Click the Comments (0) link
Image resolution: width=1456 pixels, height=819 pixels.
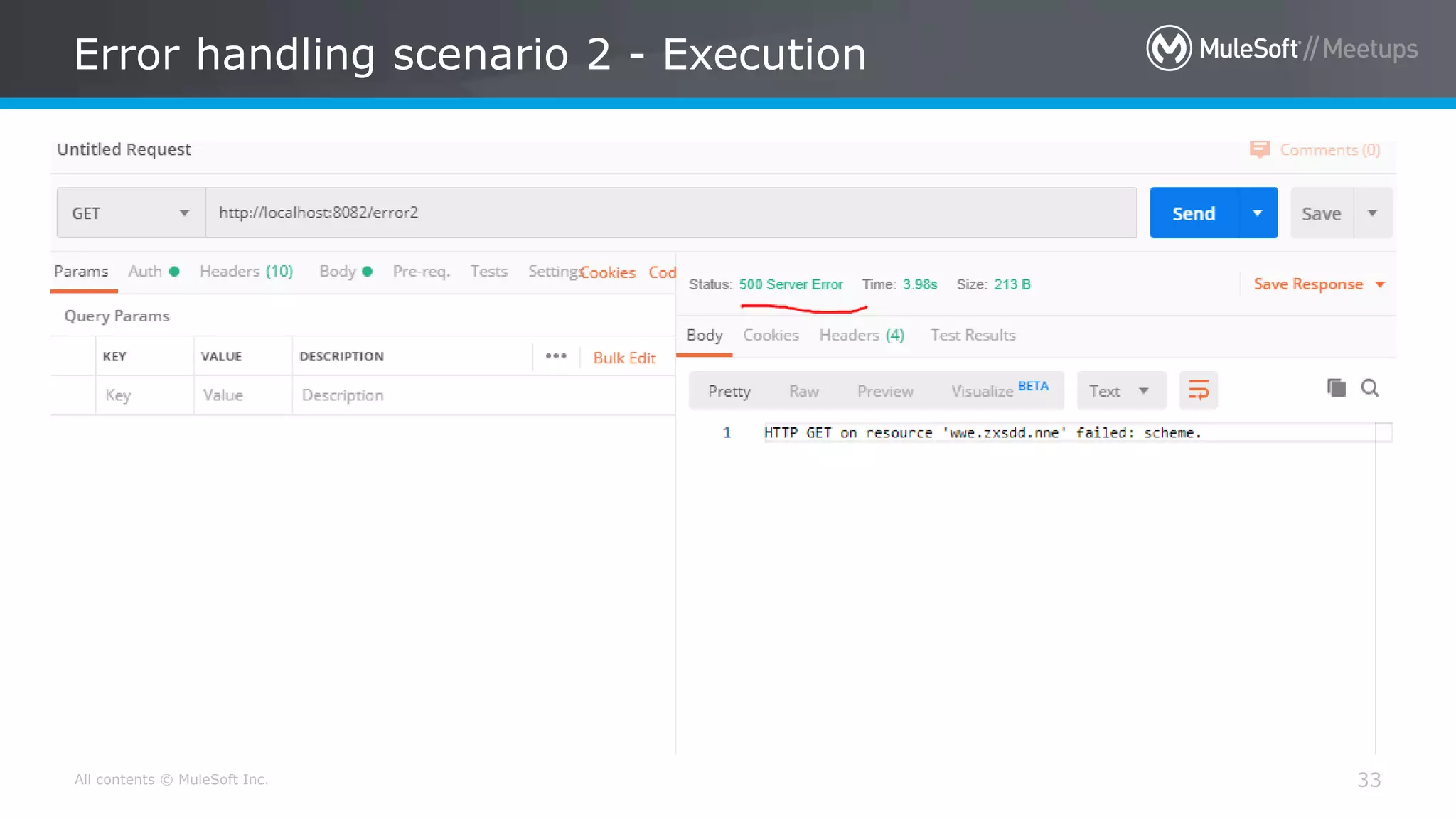pyautogui.click(x=1329, y=150)
